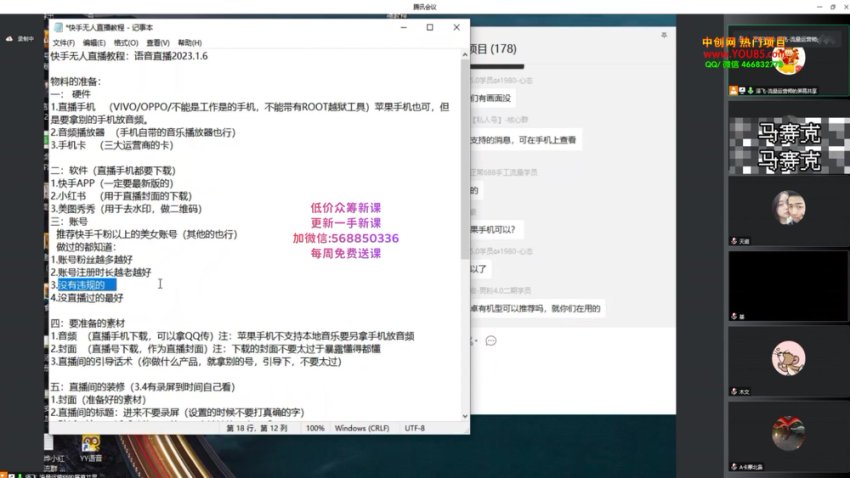The width and height of the screenshot is (850, 478).
Task: Click the mic icon on black video tile
Action: 734,316
